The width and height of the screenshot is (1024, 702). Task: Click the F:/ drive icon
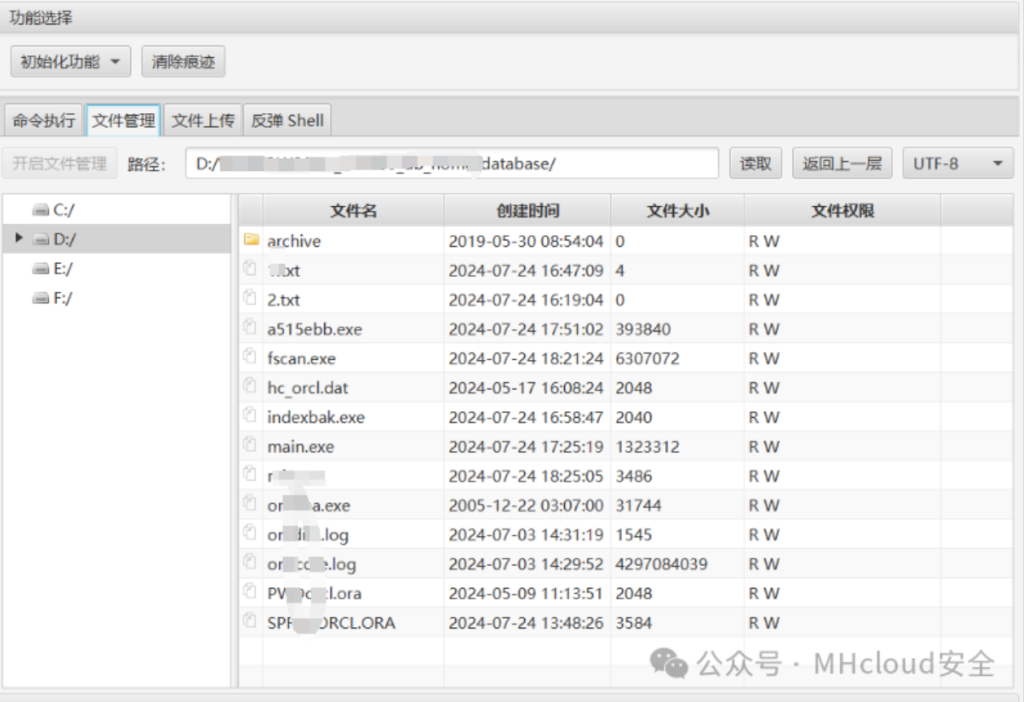coord(43,296)
